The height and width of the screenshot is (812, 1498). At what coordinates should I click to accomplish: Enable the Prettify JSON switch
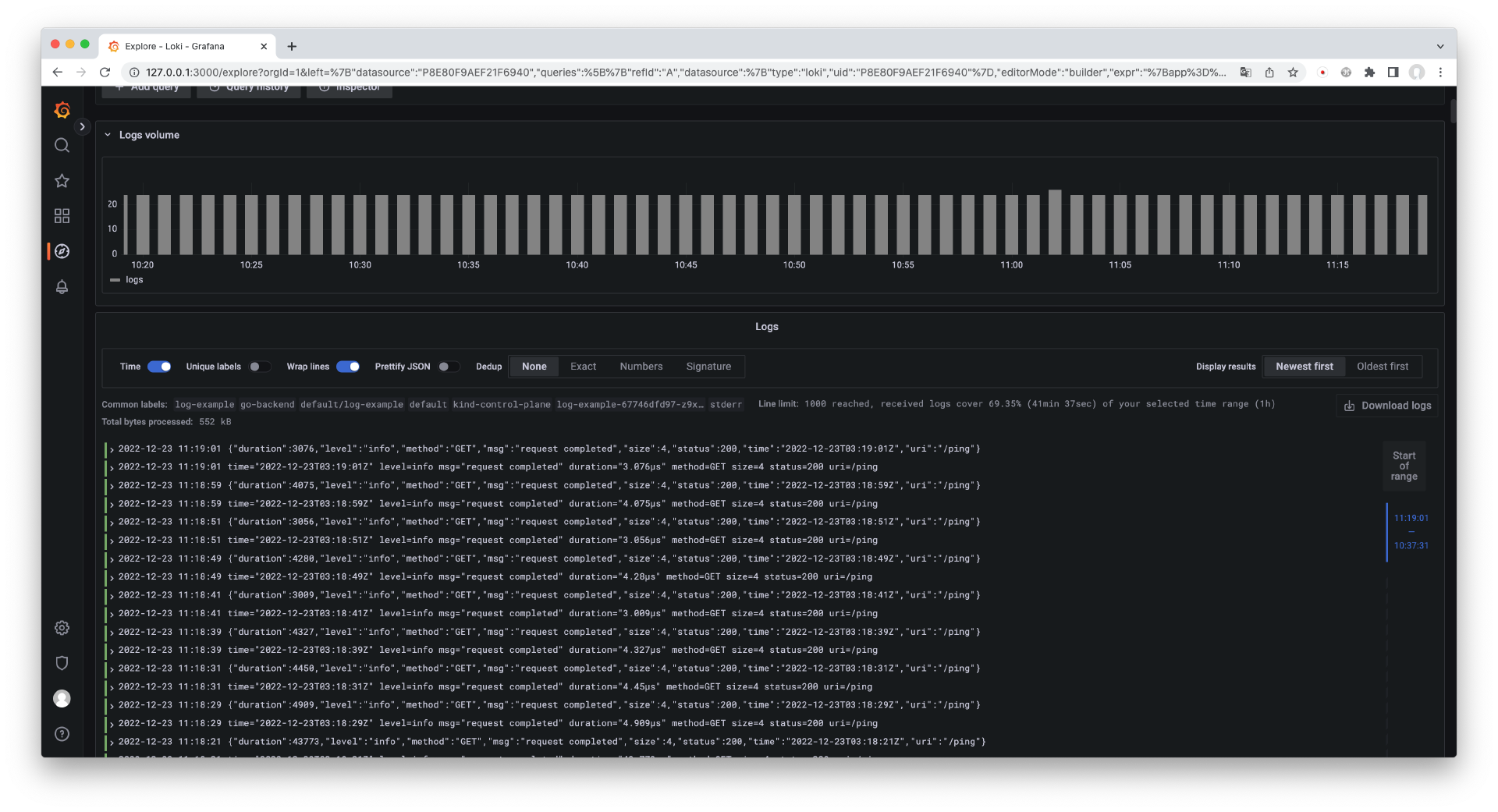pos(449,367)
